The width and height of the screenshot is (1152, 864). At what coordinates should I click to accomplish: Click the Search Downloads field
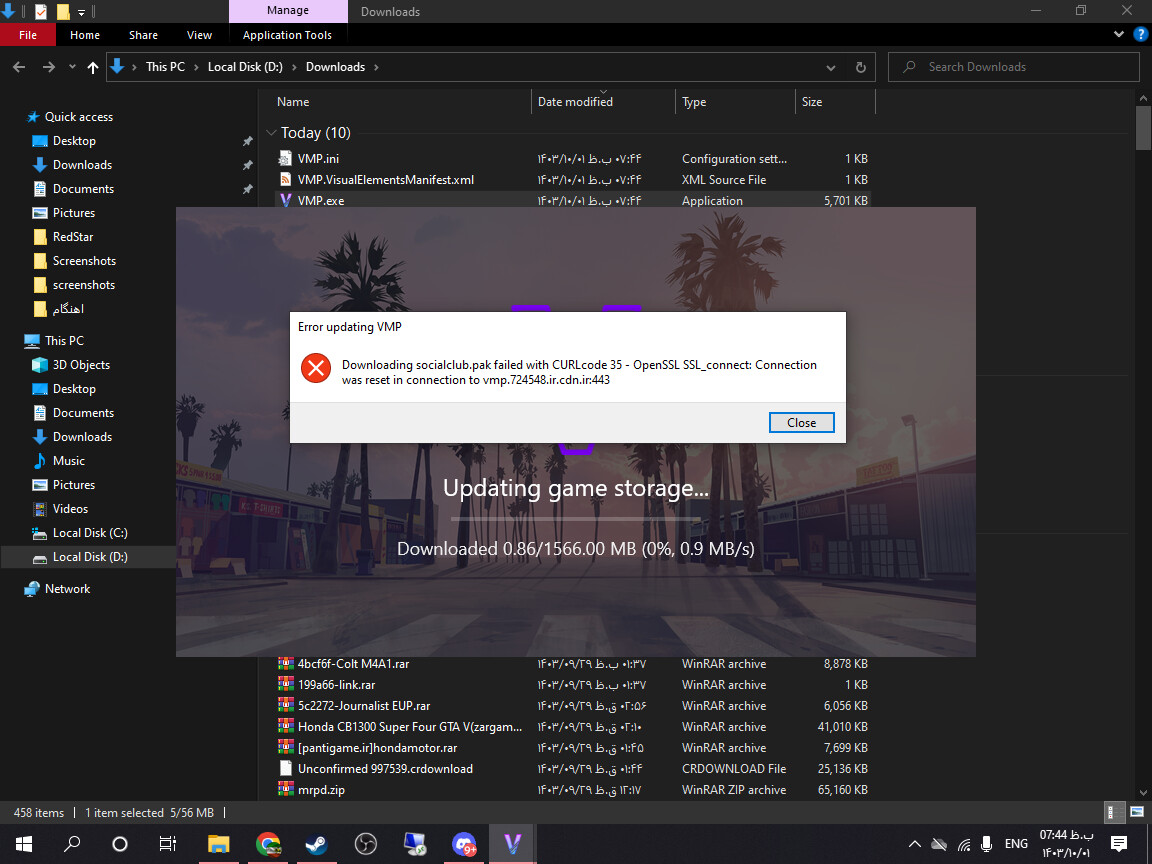[1013, 67]
